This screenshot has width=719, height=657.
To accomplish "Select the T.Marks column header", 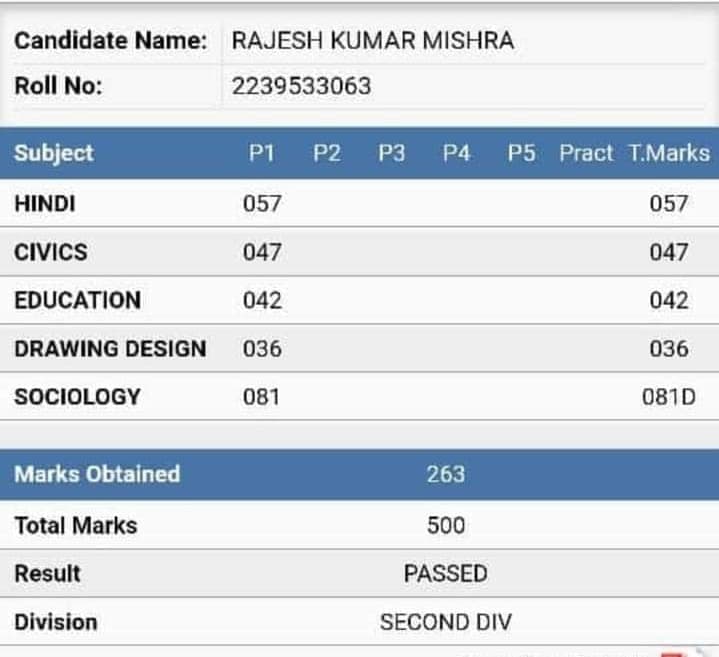I will pos(669,153).
